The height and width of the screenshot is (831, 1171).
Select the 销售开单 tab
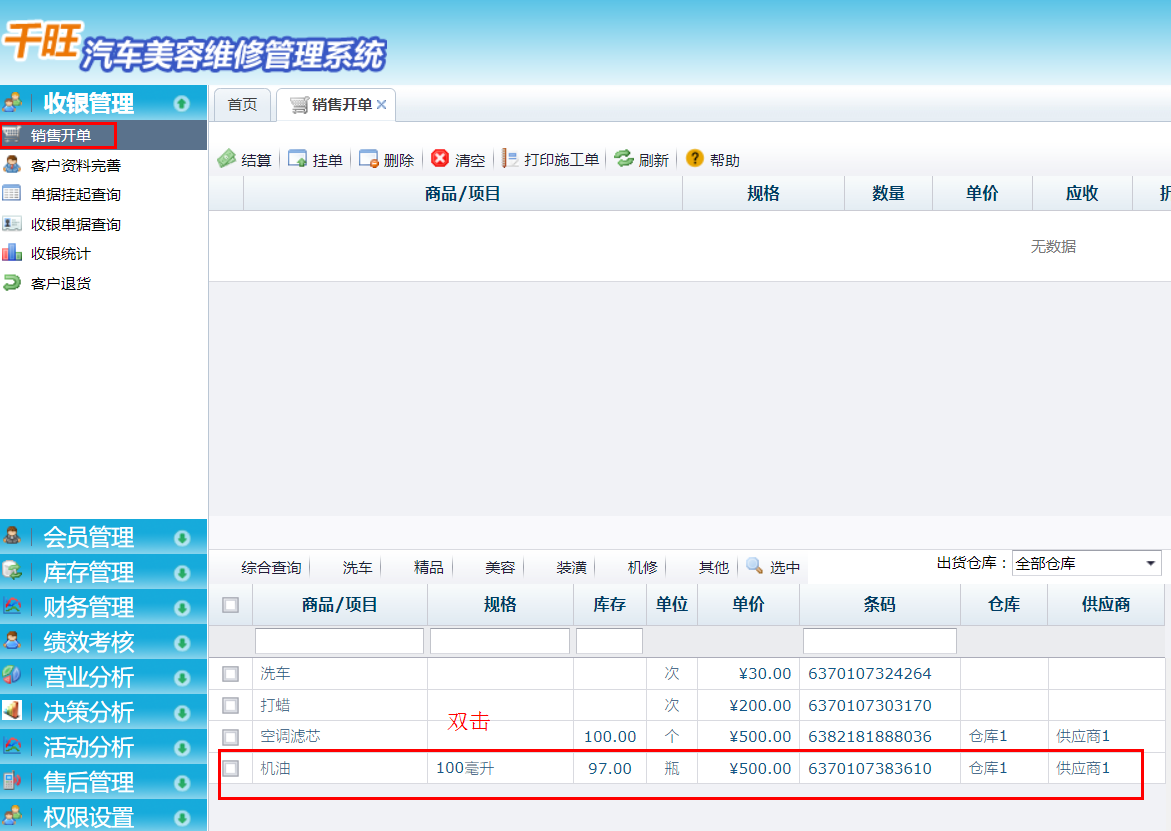[335, 105]
